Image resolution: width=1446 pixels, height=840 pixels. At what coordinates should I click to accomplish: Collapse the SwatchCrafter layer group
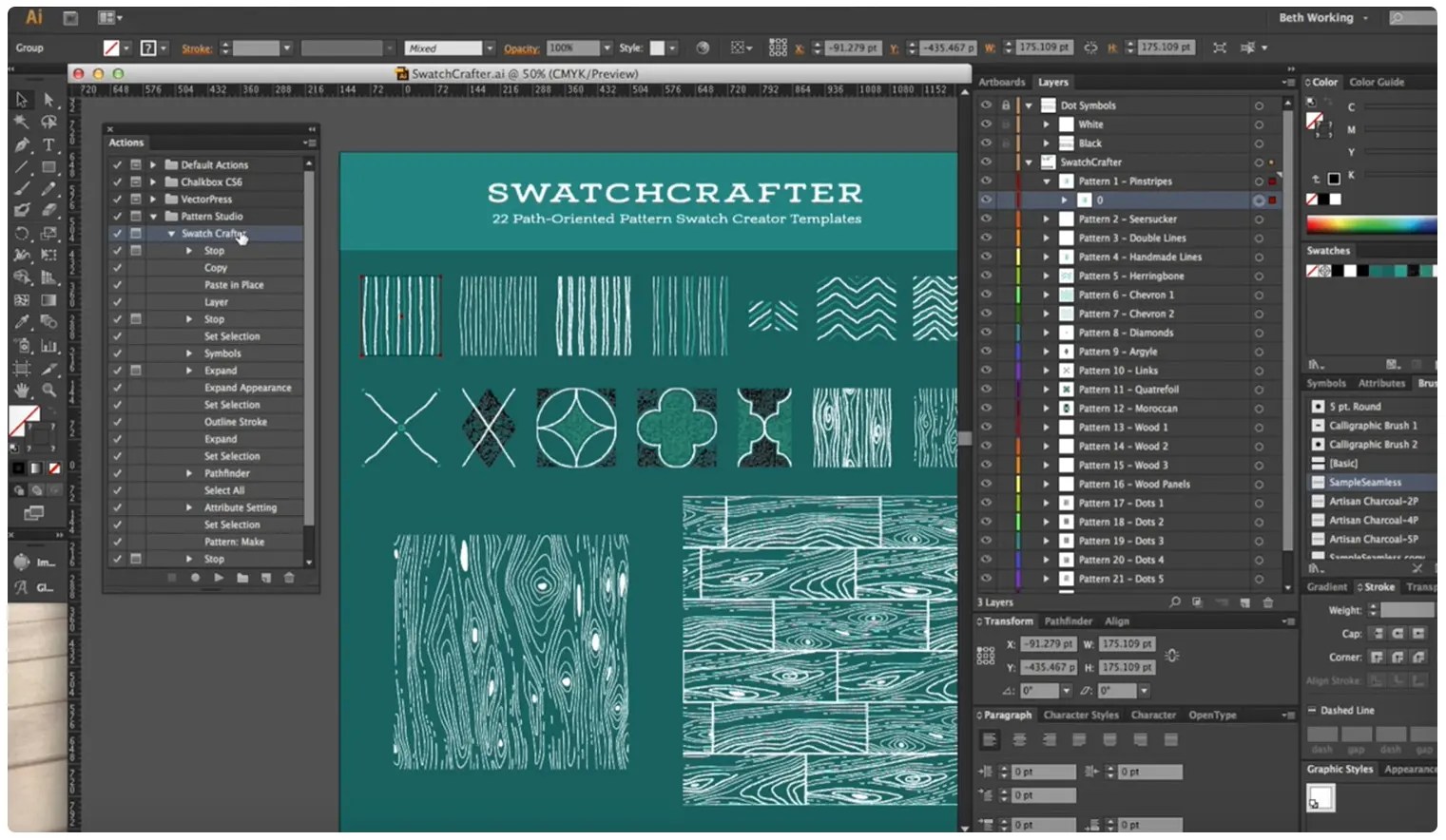pos(1028,162)
